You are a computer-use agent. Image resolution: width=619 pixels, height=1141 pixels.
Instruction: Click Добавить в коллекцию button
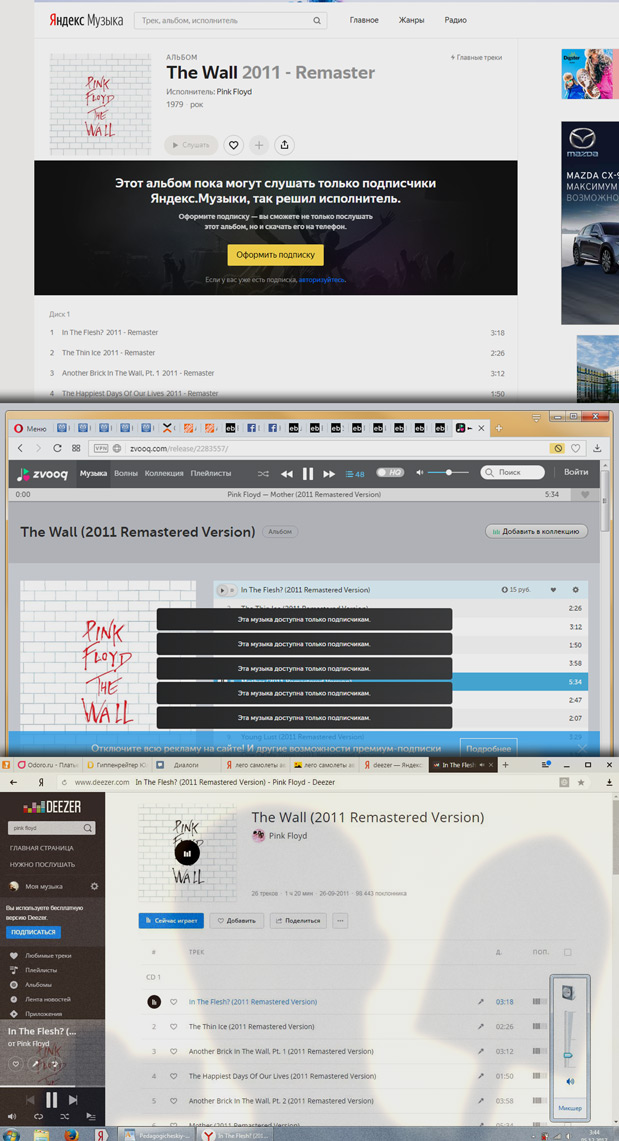tap(537, 532)
